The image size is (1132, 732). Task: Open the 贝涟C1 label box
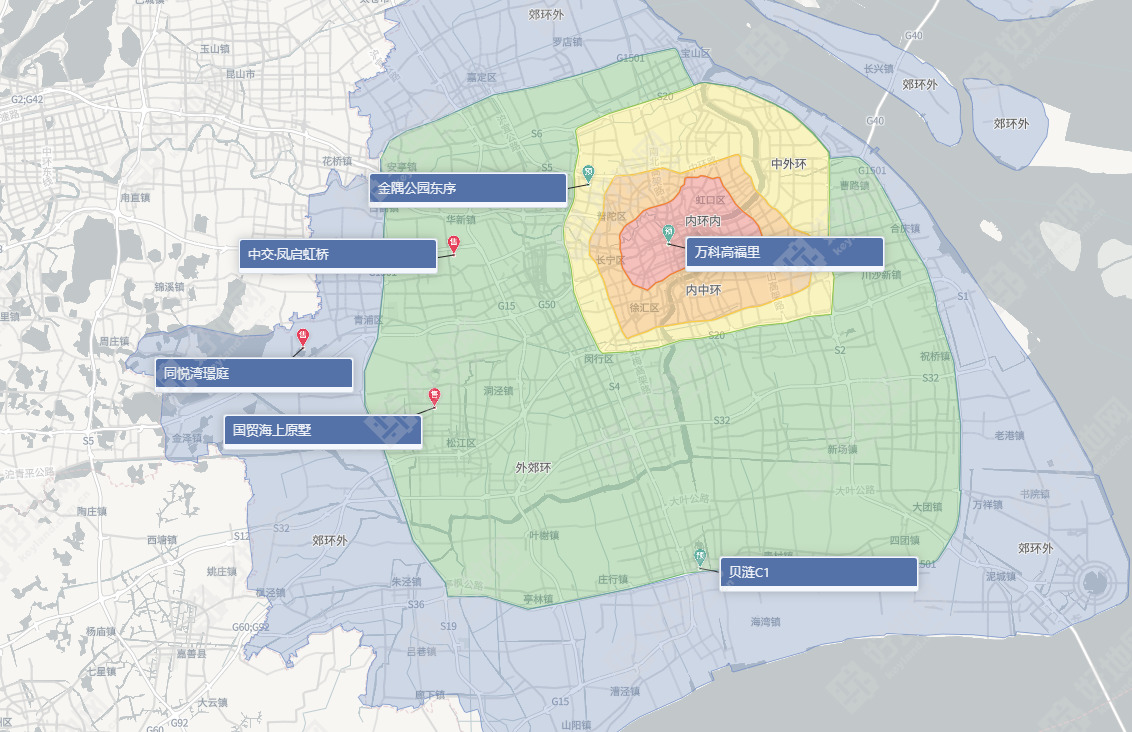(x=818, y=573)
